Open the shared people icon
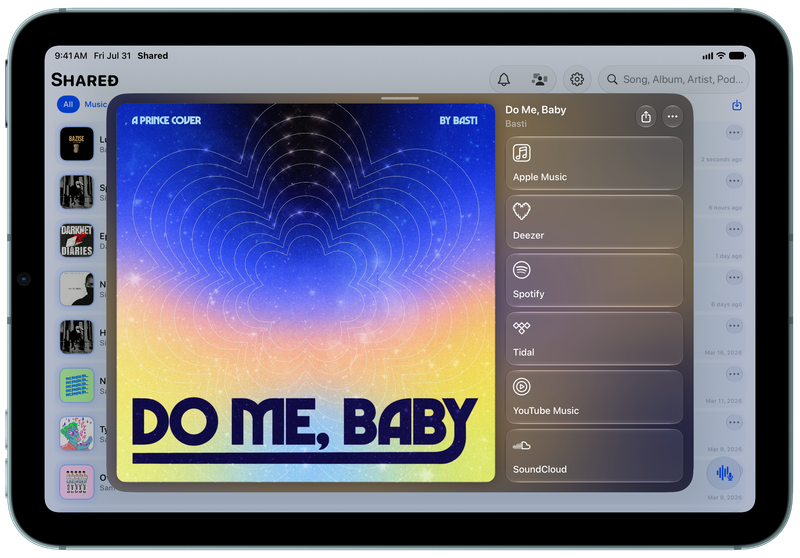800x558 pixels. 539,80
